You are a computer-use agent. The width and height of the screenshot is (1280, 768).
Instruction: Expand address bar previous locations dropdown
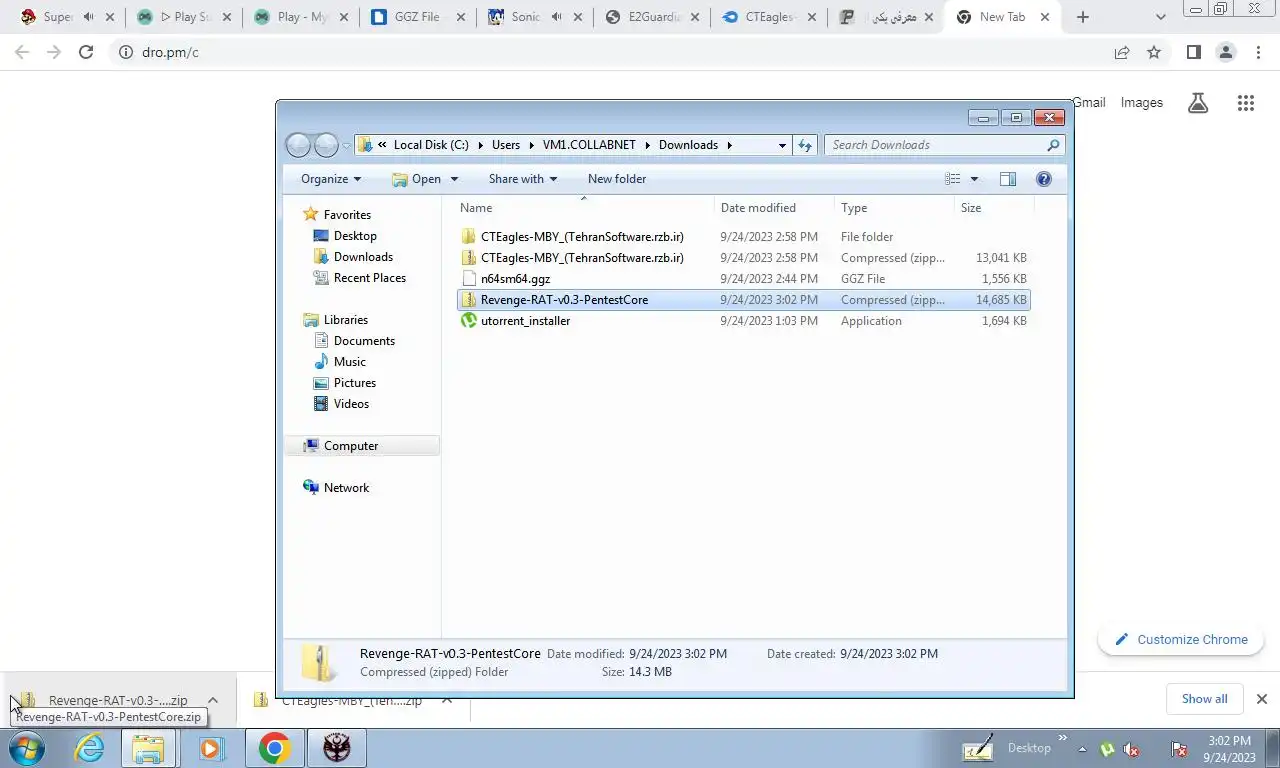[782, 145]
